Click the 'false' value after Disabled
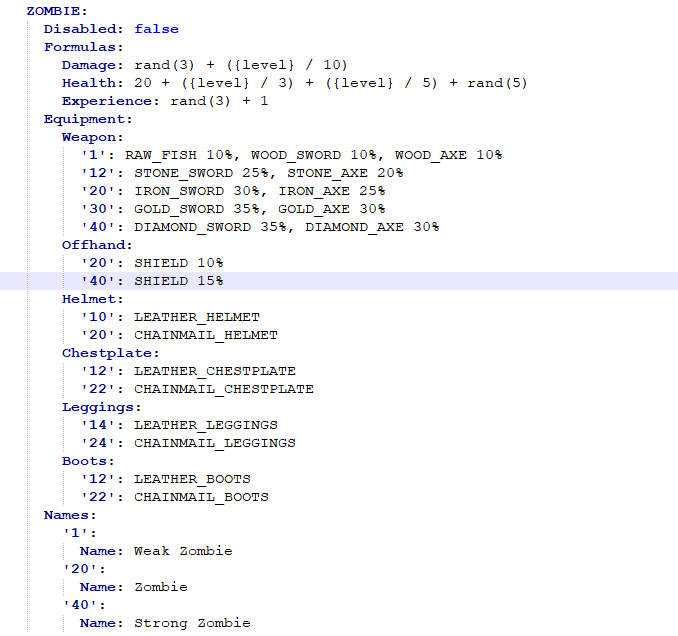The image size is (678, 636). click(156, 29)
